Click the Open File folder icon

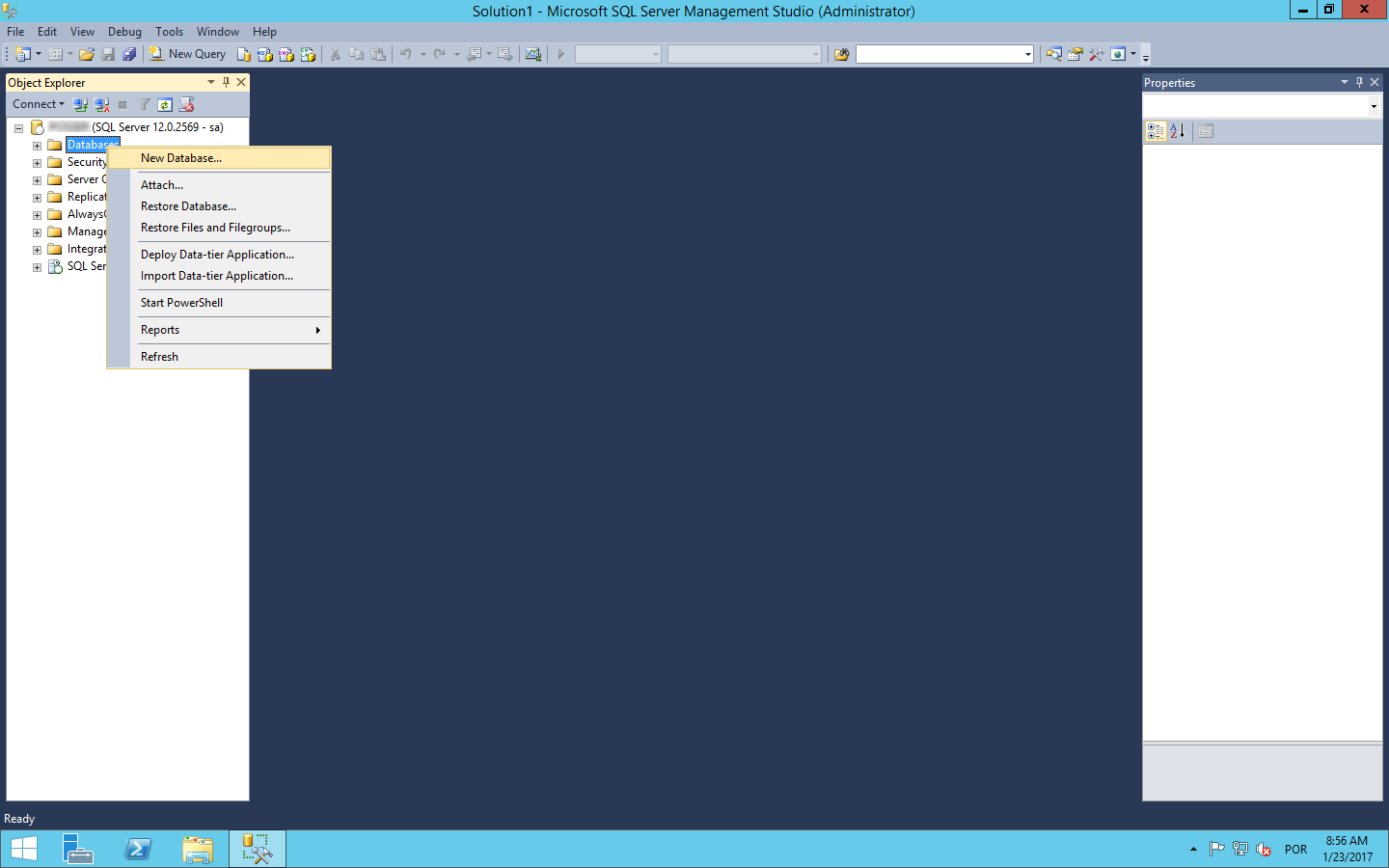87,54
